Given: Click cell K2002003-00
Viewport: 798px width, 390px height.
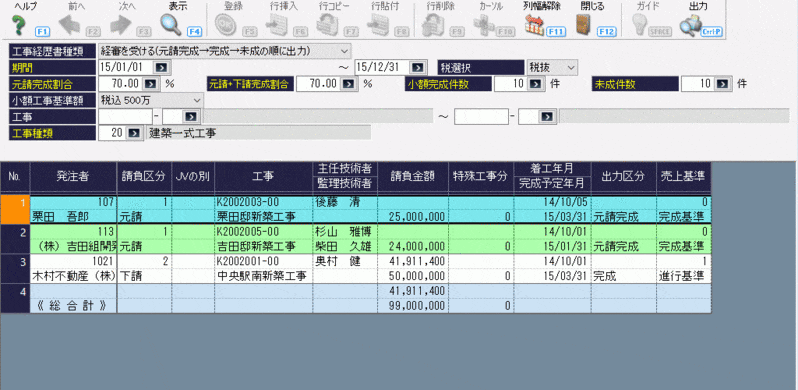Looking at the screenshot, I should [x=263, y=202].
